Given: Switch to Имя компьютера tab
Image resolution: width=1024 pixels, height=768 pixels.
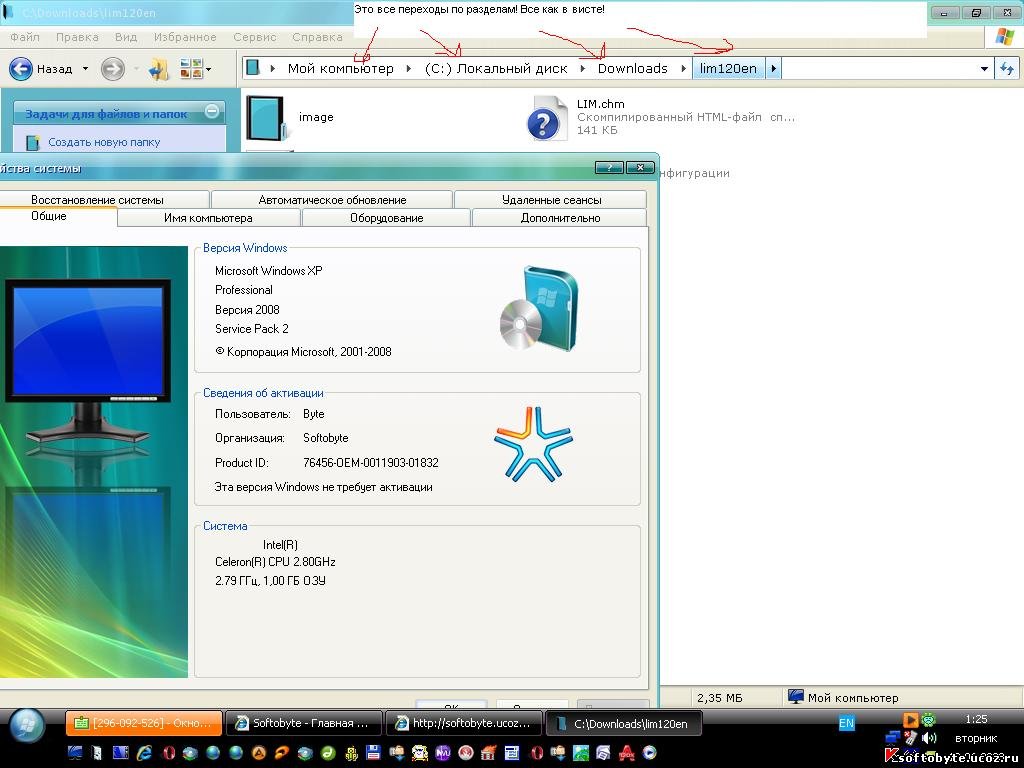Looking at the screenshot, I should click(208, 218).
